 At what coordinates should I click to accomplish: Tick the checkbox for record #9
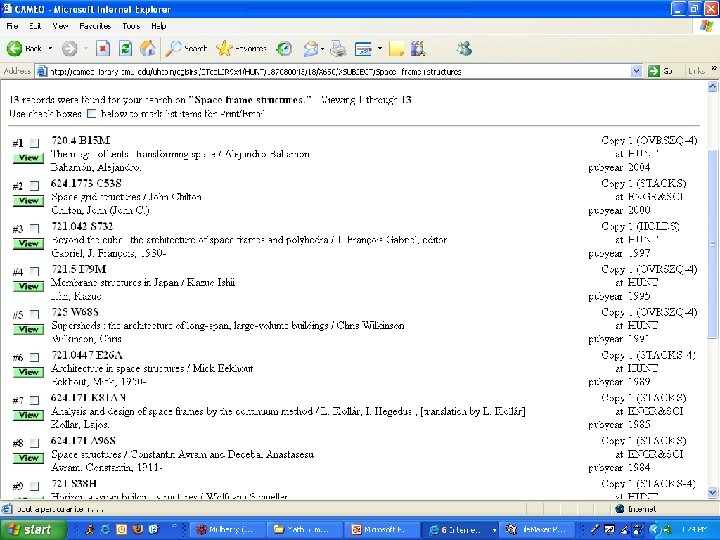[34, 486]
